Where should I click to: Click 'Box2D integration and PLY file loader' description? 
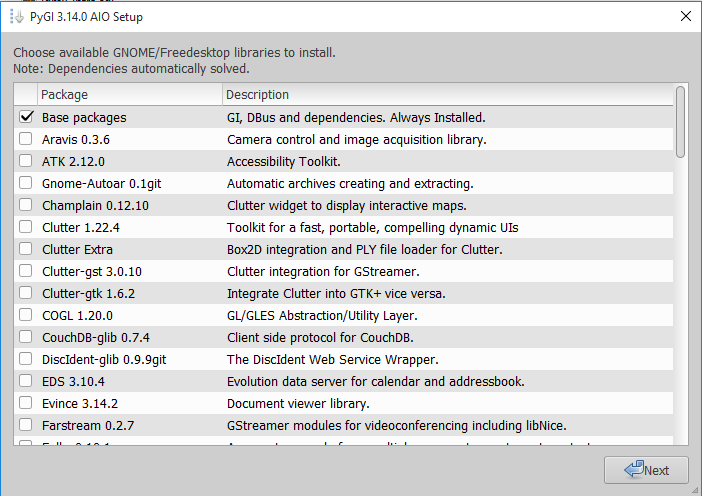(x=365, y=249)
